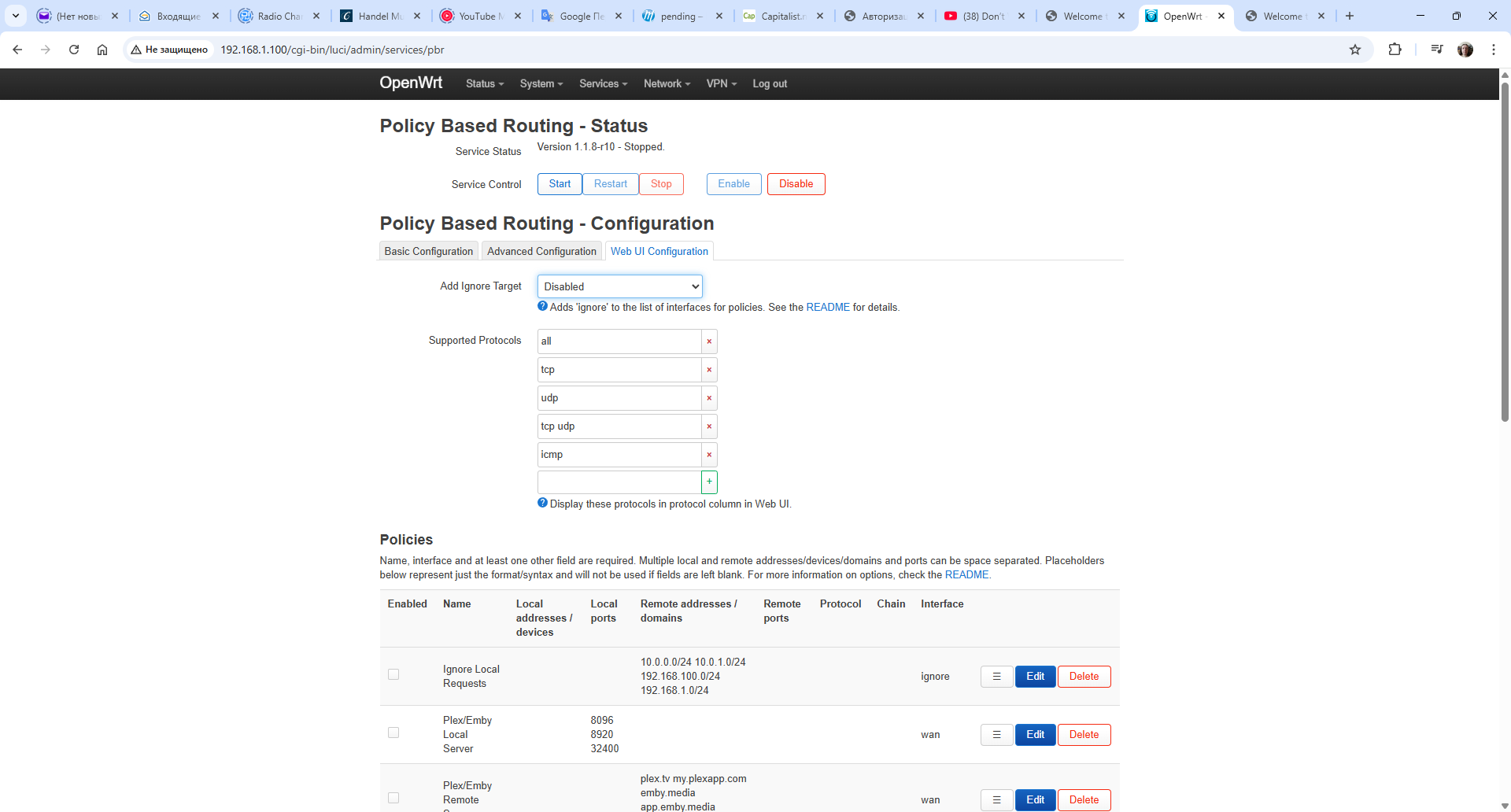
Task: Switch to the Handel Mu browser tab
Action: [381, 16]
